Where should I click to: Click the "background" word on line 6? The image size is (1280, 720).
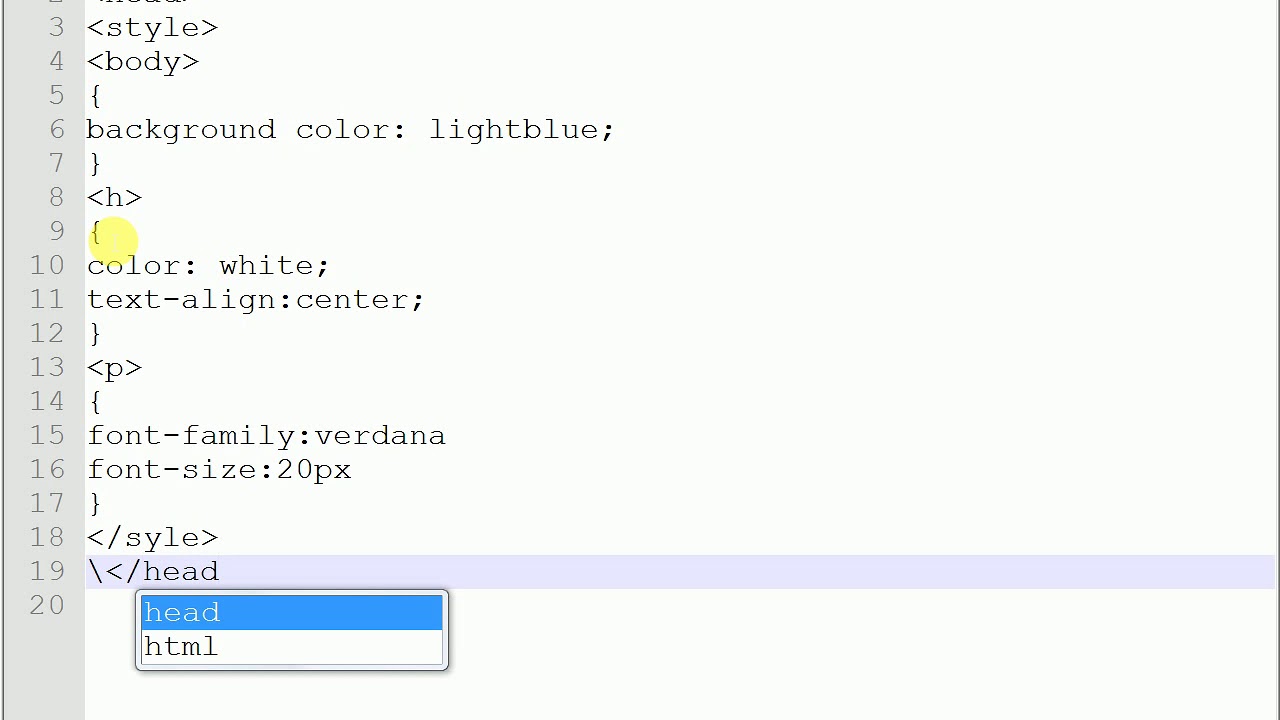(181, 129)
